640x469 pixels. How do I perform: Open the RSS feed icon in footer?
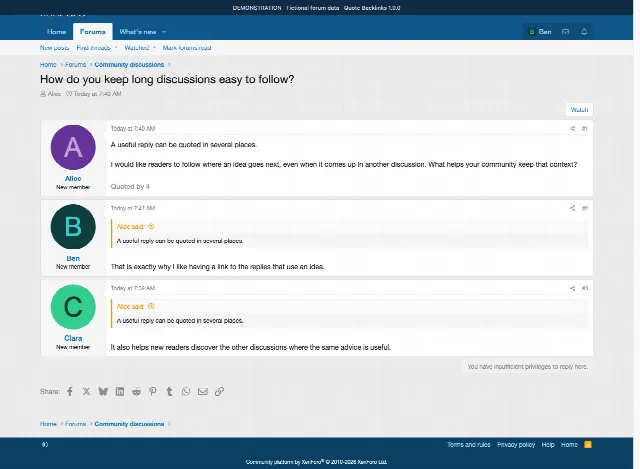(x=588, y=445)
